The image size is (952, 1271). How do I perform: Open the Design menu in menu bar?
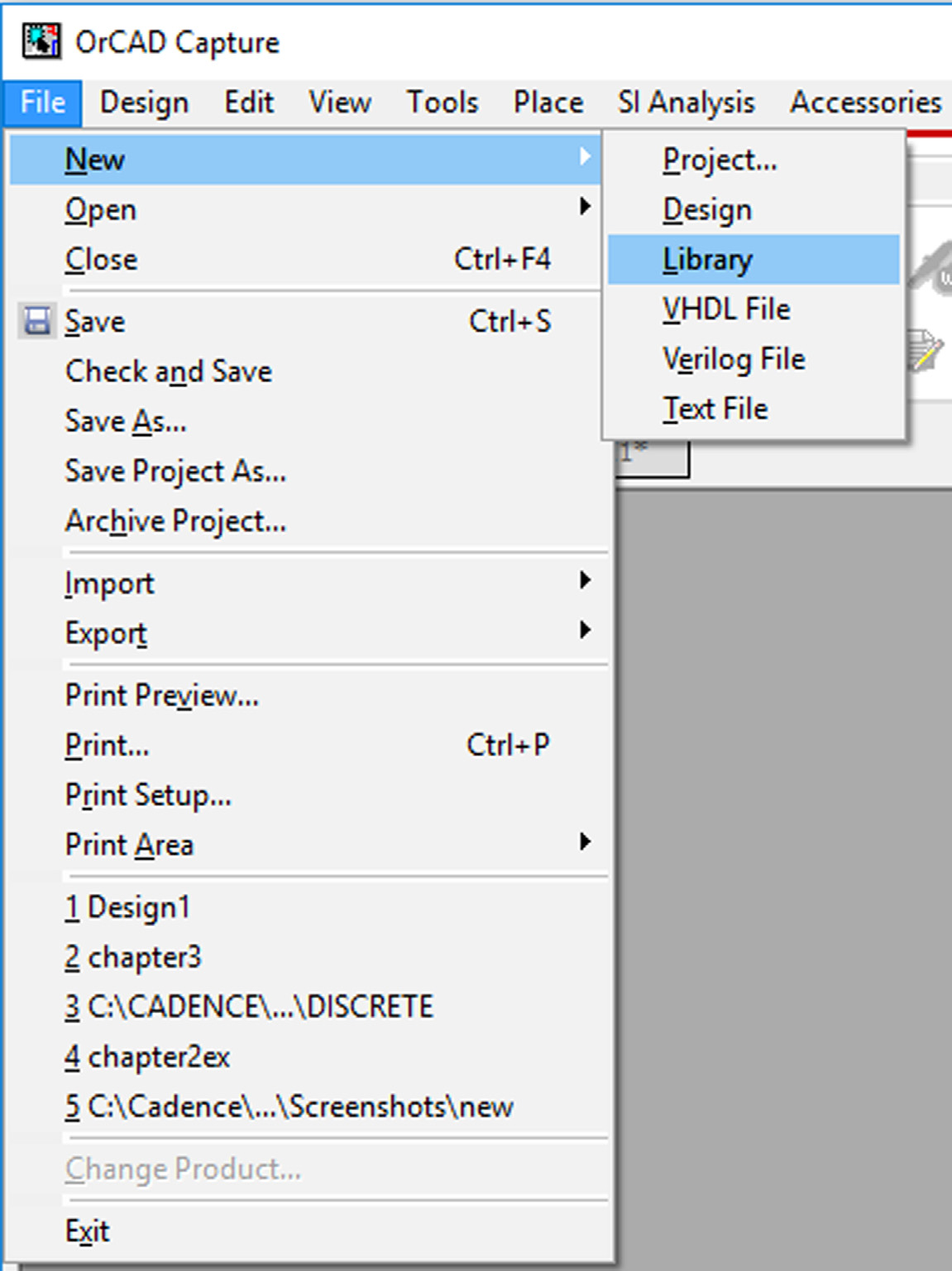144,103
